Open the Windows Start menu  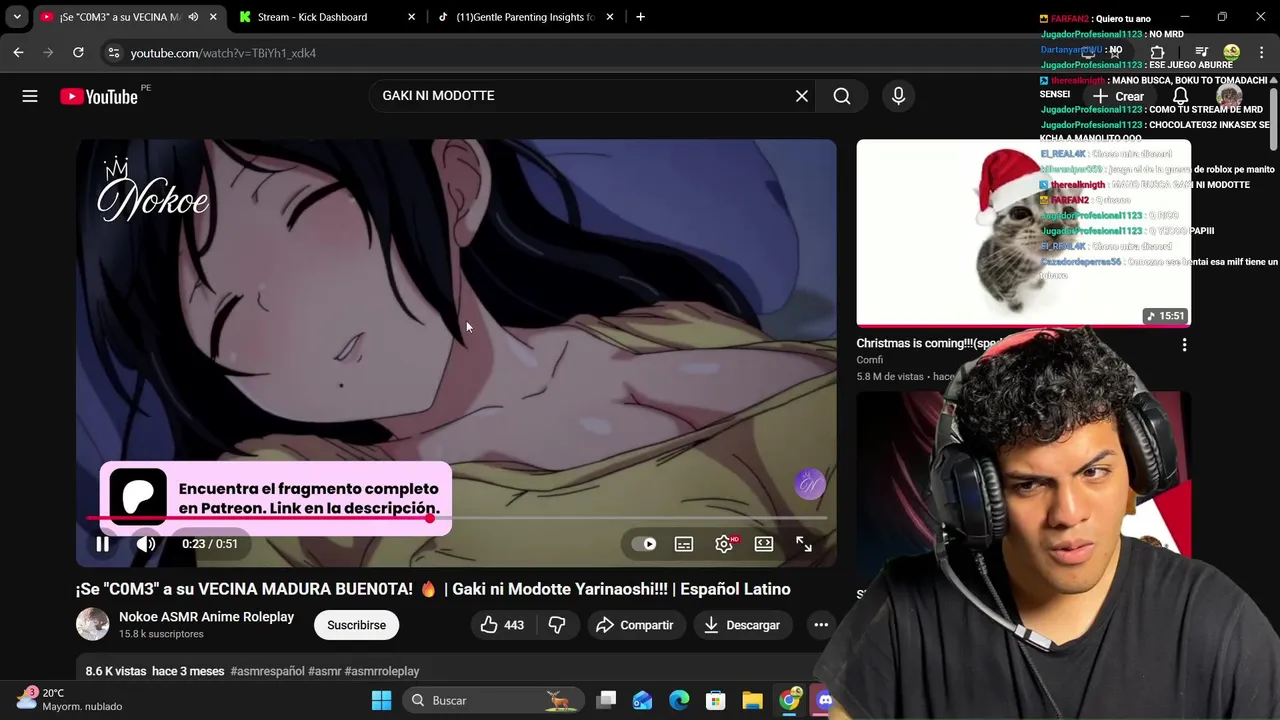[x=381, y=700]
